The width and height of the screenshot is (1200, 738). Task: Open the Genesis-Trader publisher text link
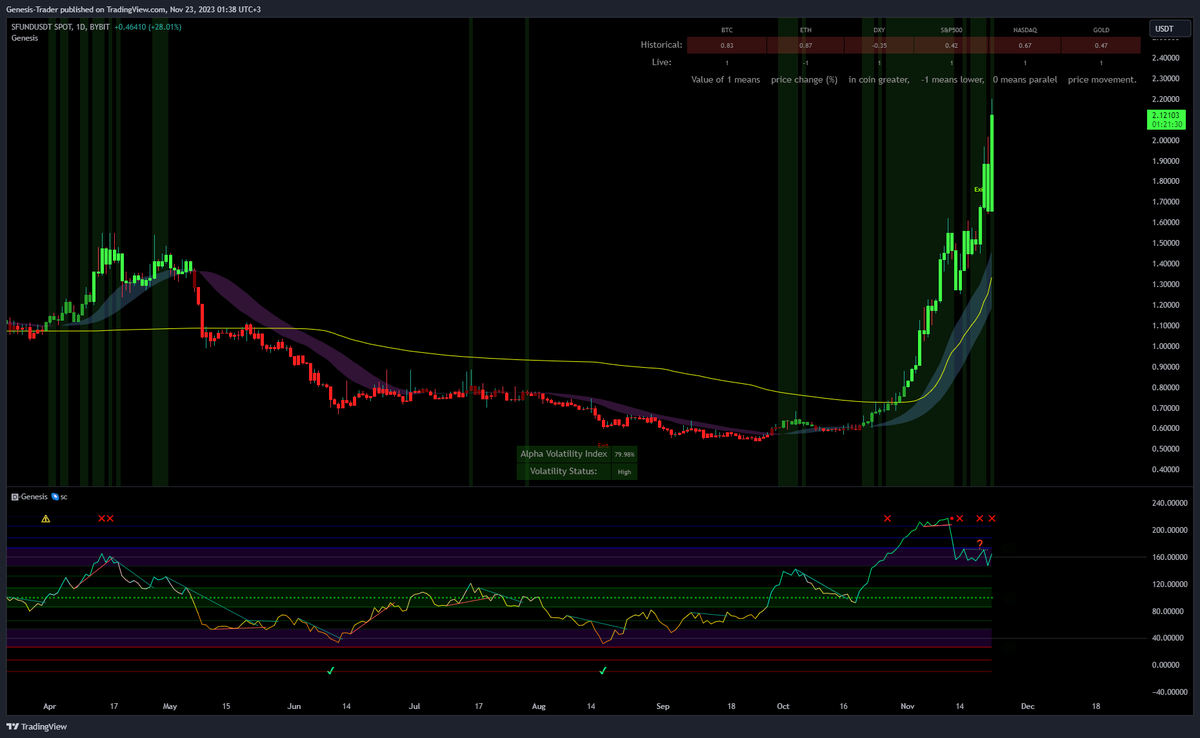33,8
